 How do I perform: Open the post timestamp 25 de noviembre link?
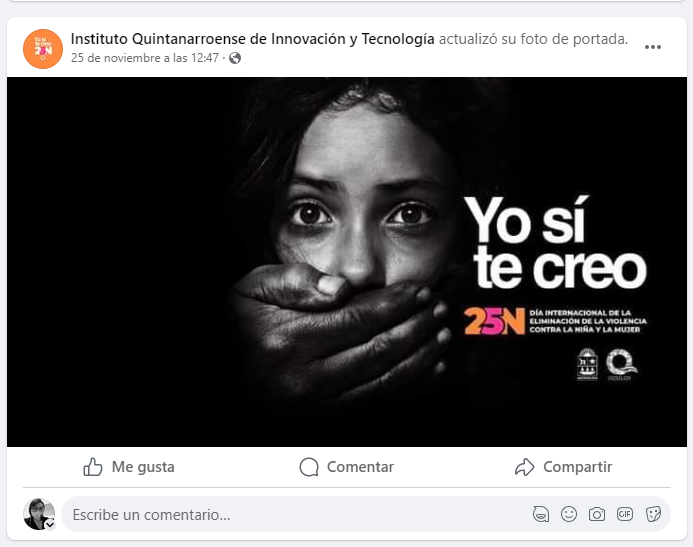click(x=145, y=58)
